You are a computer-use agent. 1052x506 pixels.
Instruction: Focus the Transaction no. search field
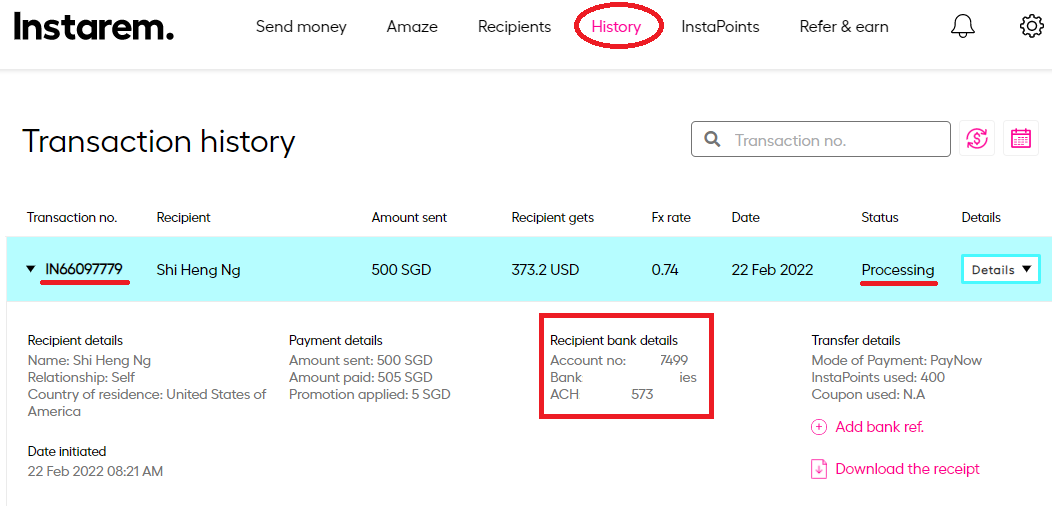821,140
